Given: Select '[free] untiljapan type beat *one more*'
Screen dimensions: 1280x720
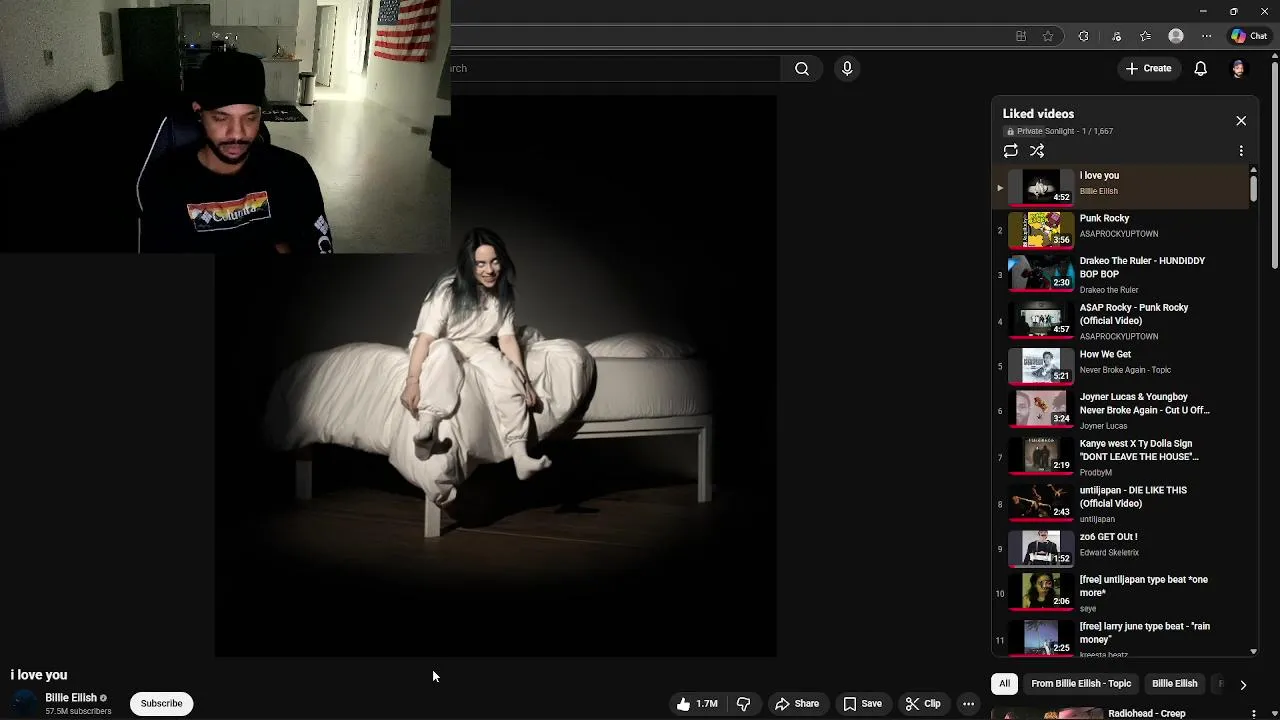Looking at the screenshot, I should tap(1120, 593).
